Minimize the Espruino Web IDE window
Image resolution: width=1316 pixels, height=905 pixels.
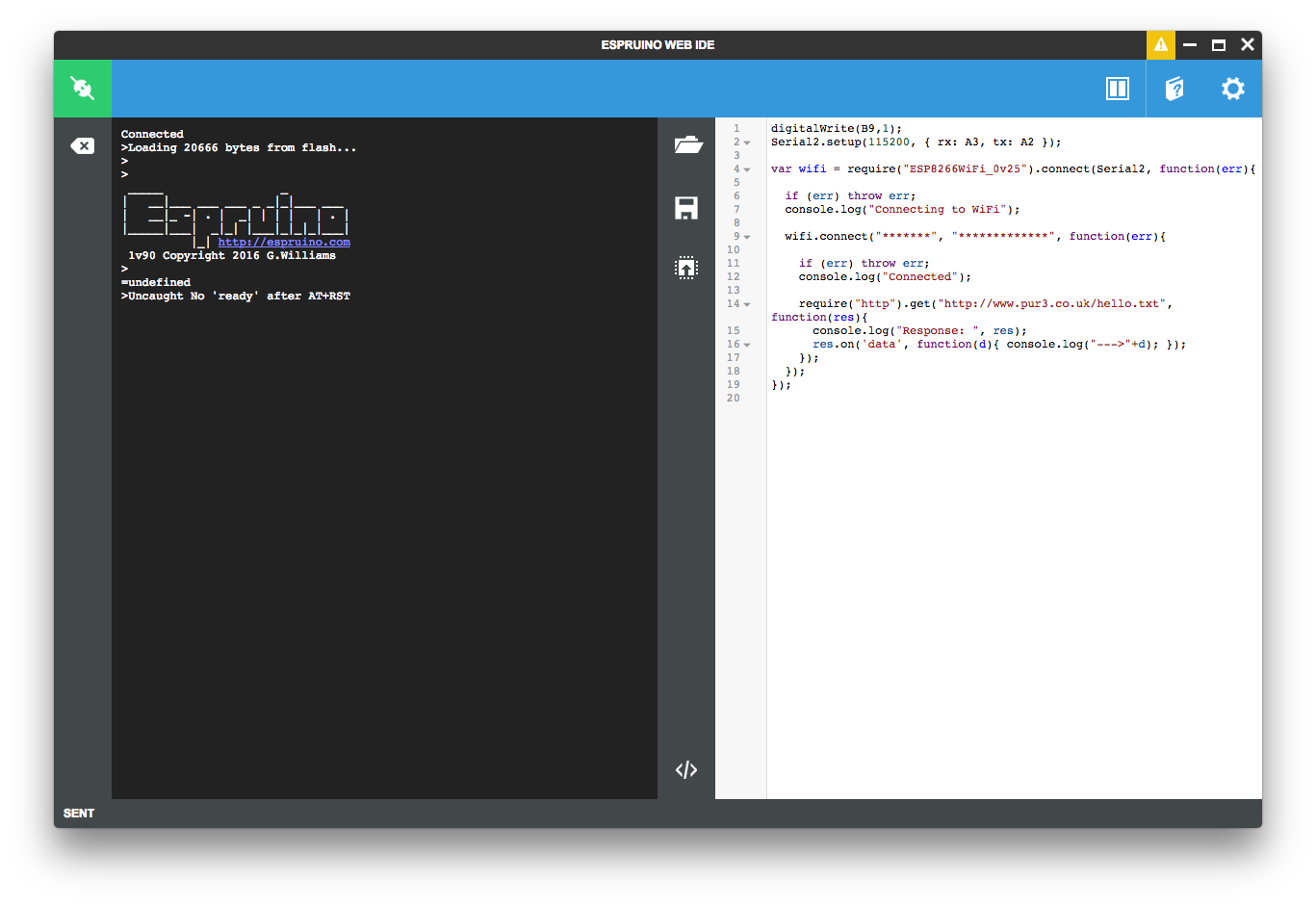(x=1190, y=44)
